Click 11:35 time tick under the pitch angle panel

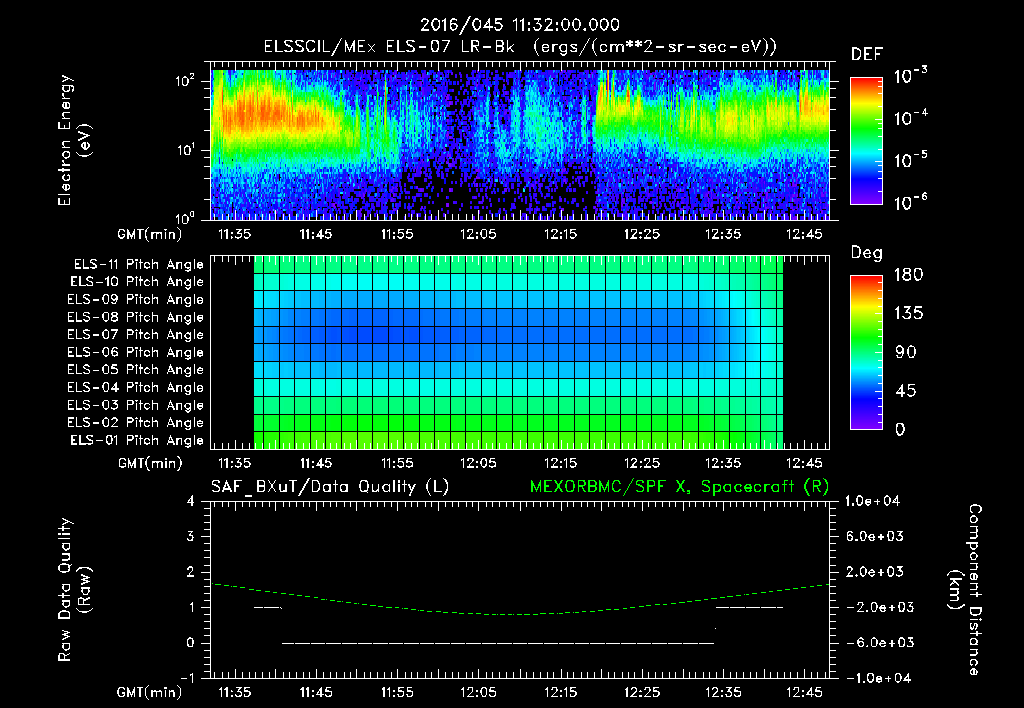234,463
